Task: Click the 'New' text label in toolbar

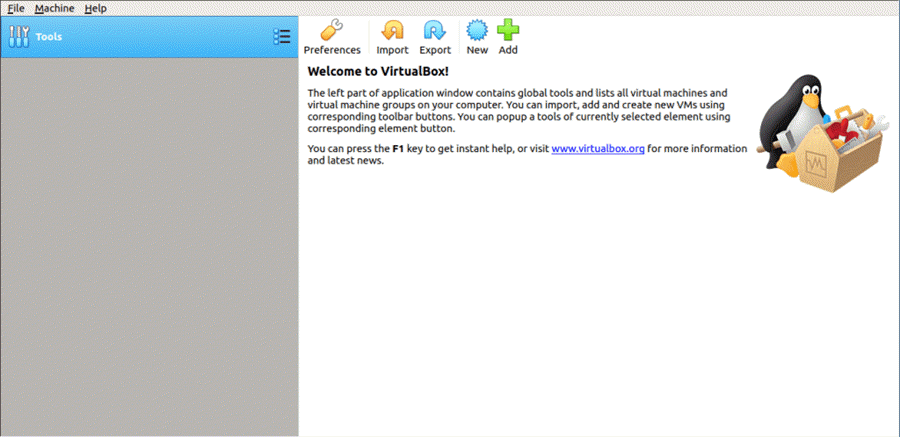Action: coord(477,50)
